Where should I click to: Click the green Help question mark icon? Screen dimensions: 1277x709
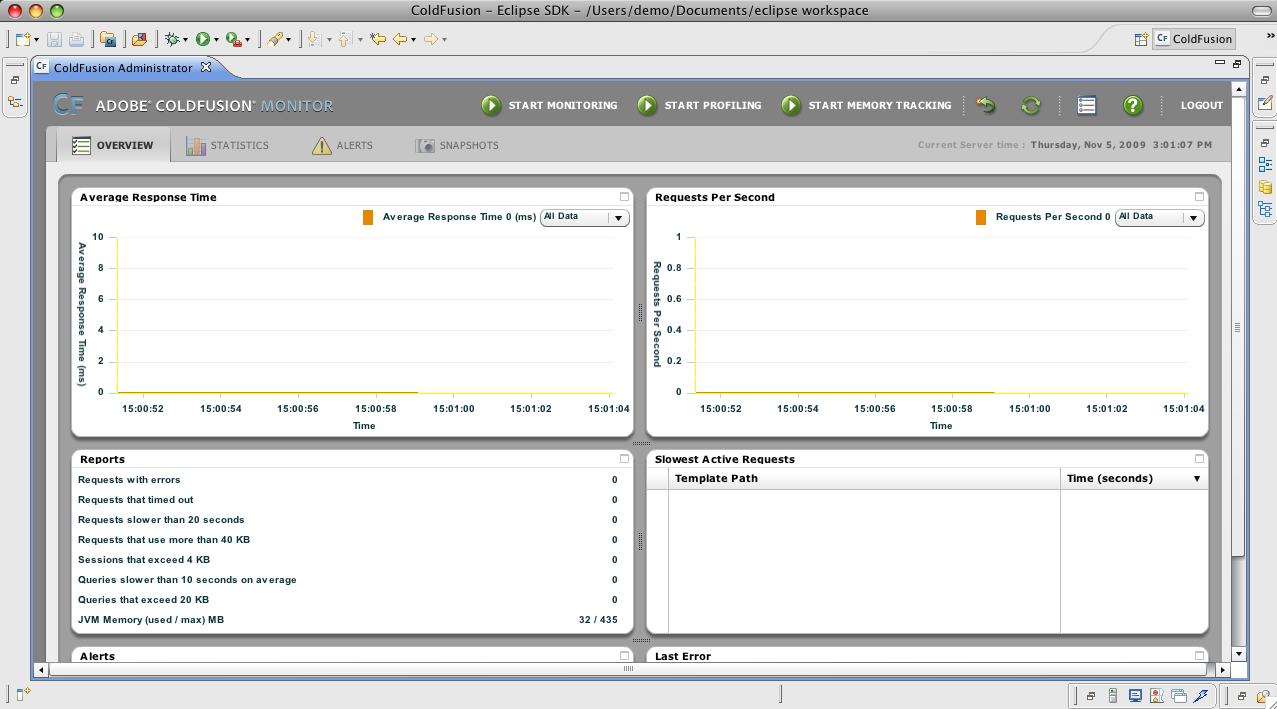tap(1132, 105)
